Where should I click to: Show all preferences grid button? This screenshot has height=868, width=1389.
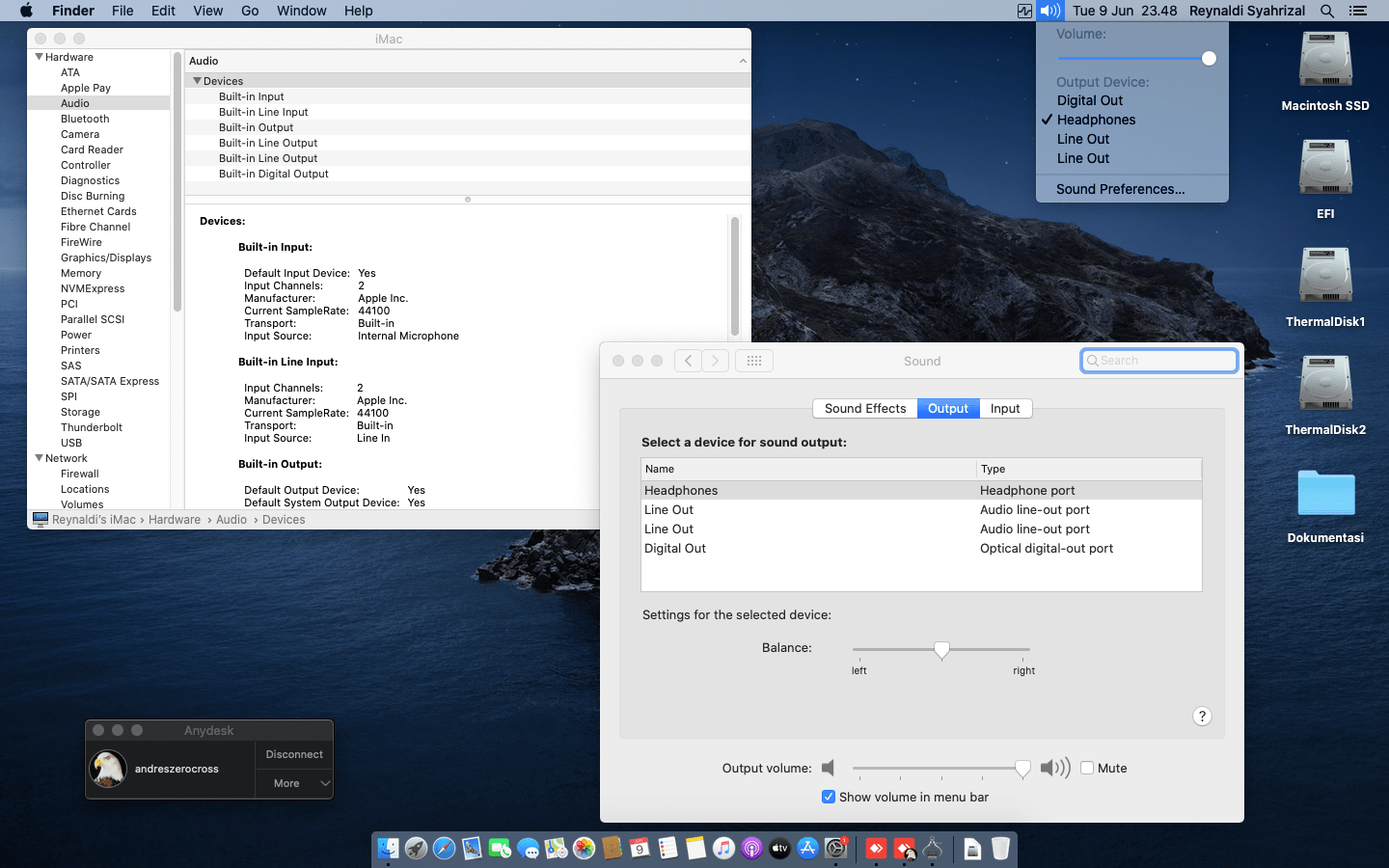coord(754,361)
